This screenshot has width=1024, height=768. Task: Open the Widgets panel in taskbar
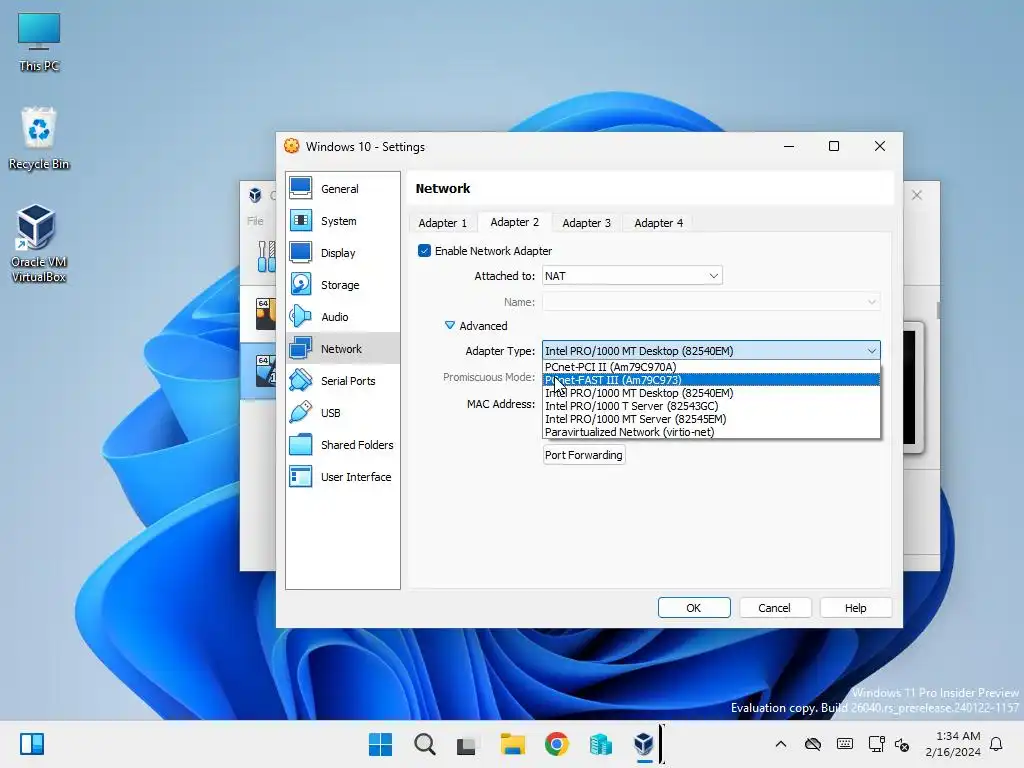(x=32, y=744)
